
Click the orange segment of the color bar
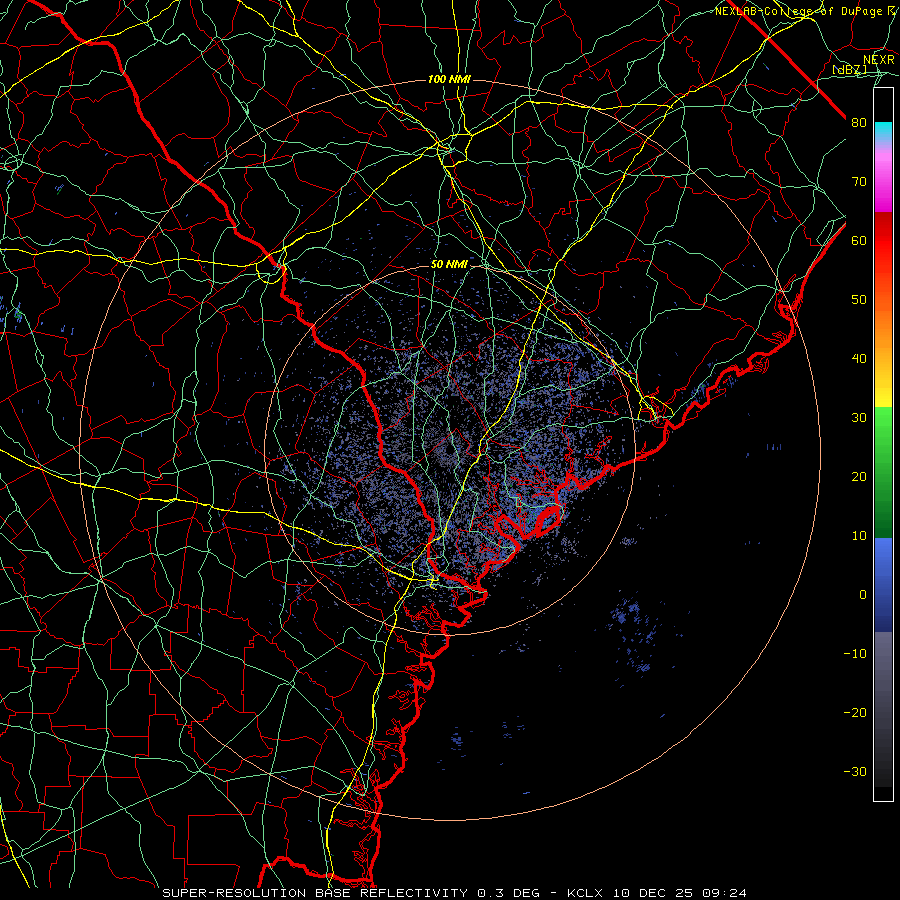[x=883, y=321]
